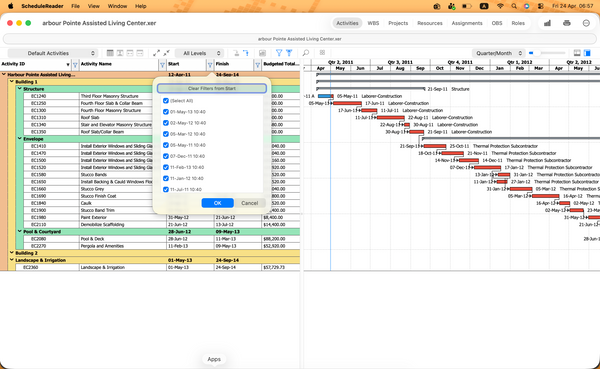This screenshot has height=369, width=600.
Task: Select the table layout icon after Default Activities
Action: [110, 53]
